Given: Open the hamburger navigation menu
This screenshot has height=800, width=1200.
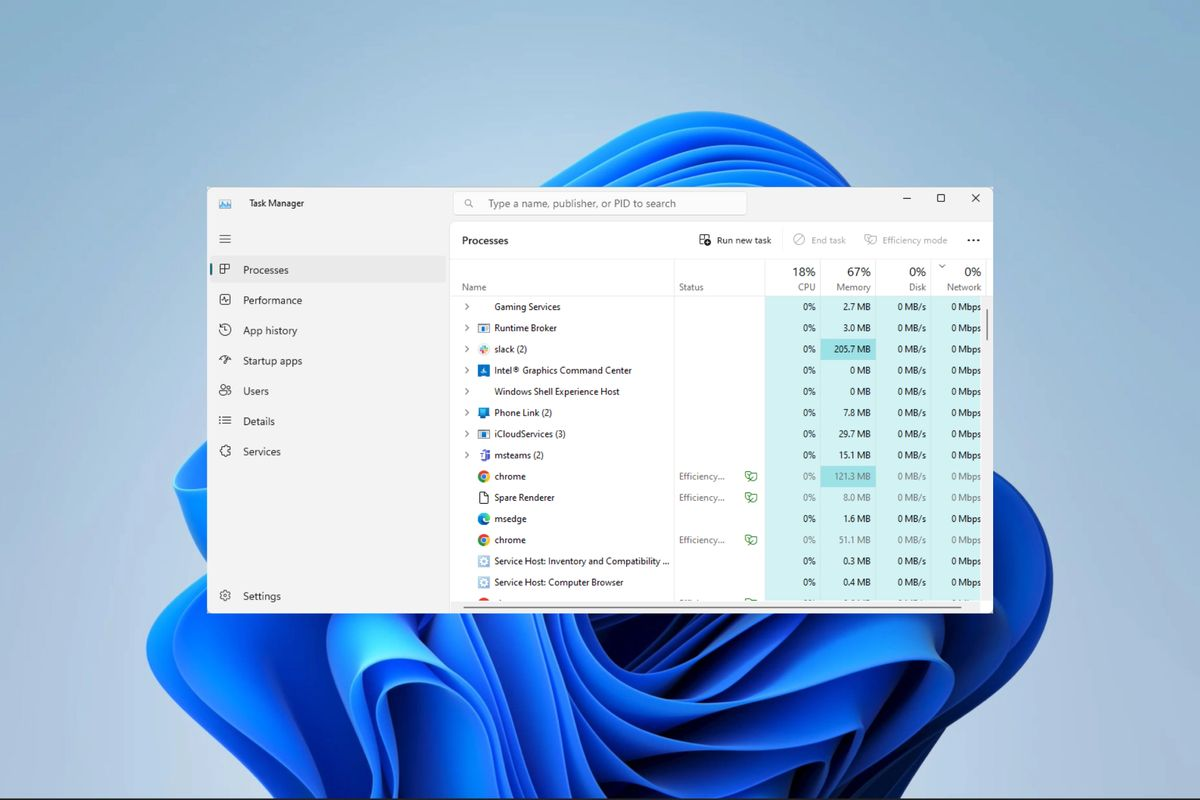Looking at the screenshot, I should [225, 239].
